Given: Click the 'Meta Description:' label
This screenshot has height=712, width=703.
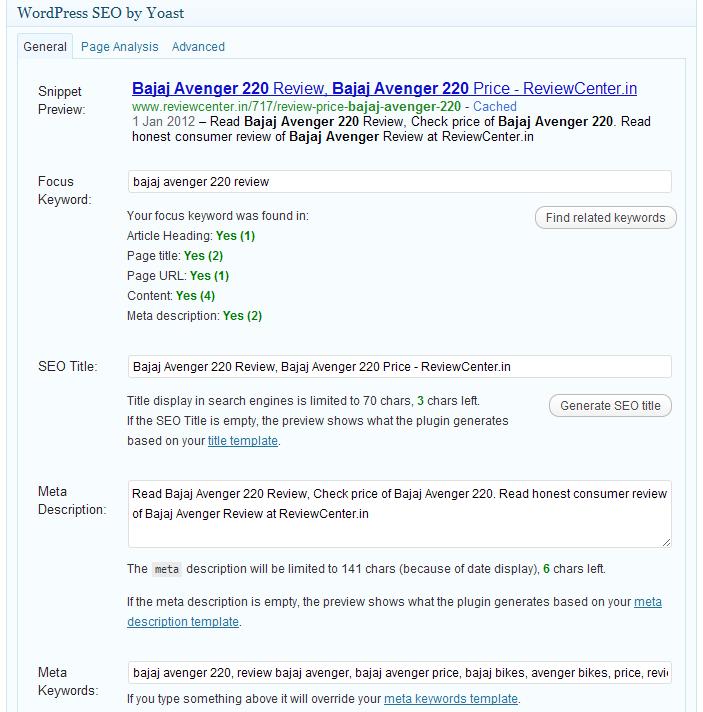Looking at the screenshot, I should click(72, 500).
